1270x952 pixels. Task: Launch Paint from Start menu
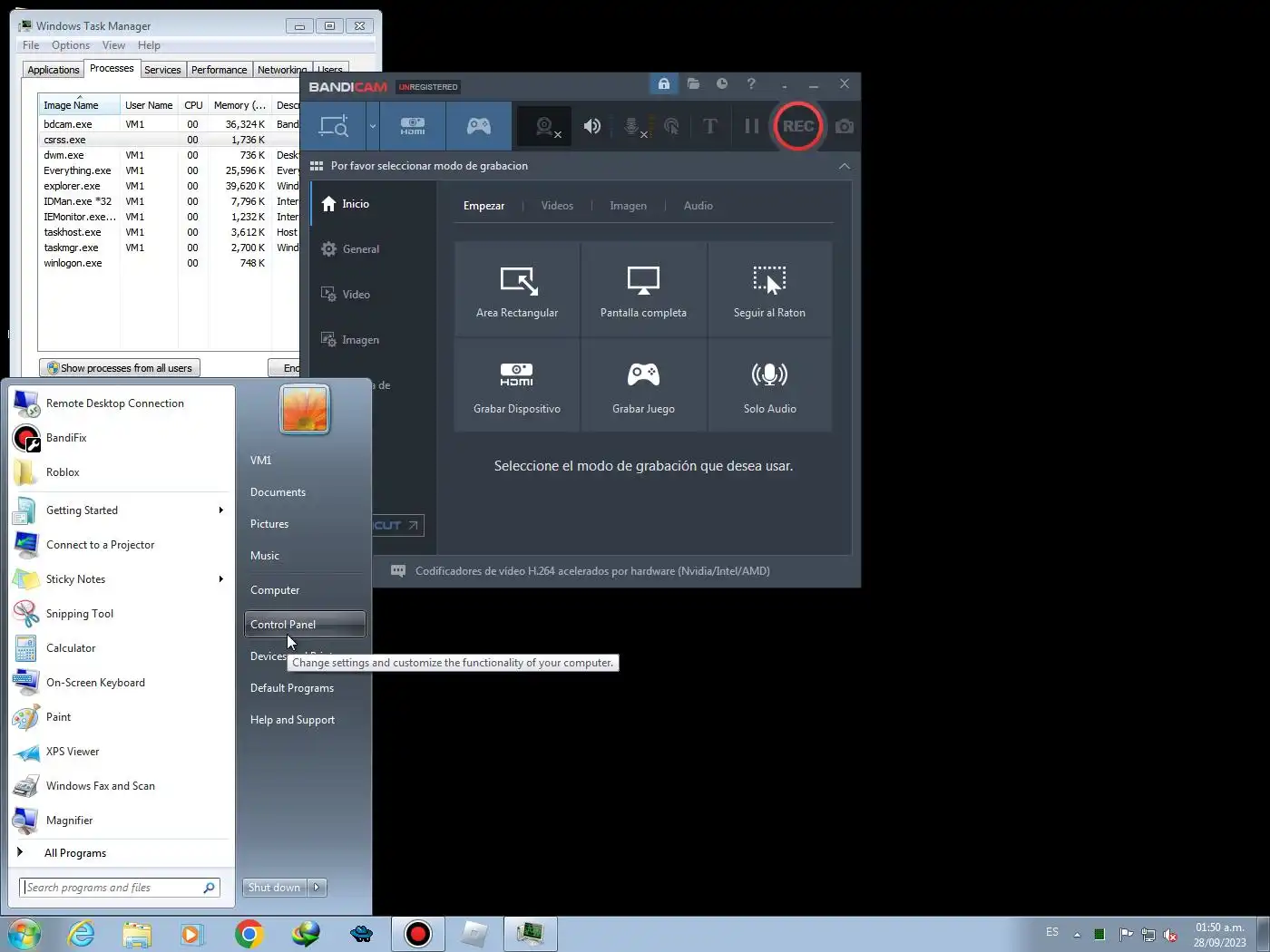click(x=121, y=717)
